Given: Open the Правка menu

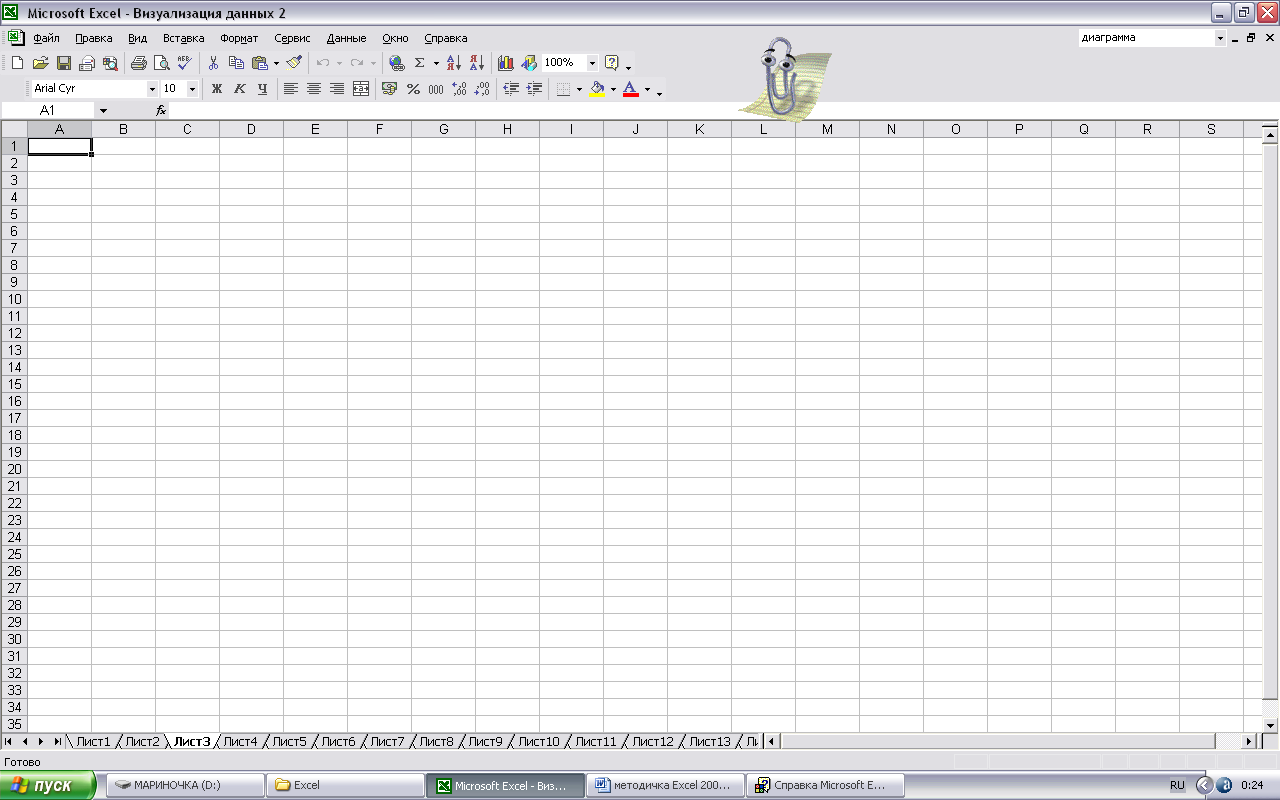Looking at the screenshot, I should [x=94, y=38].
